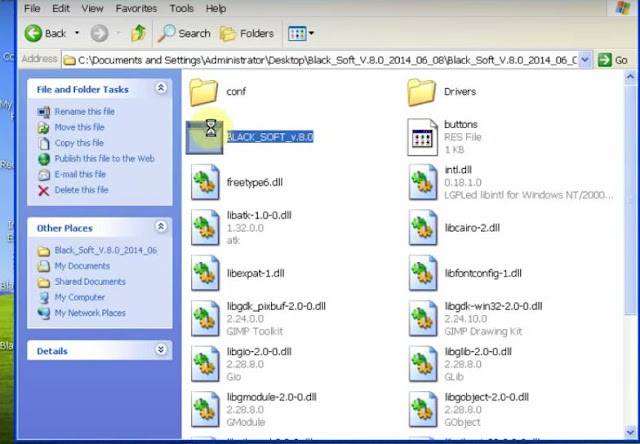
Task: Select the buttons RES file icon
Action: pyautogui.click(x=422, y=137)
